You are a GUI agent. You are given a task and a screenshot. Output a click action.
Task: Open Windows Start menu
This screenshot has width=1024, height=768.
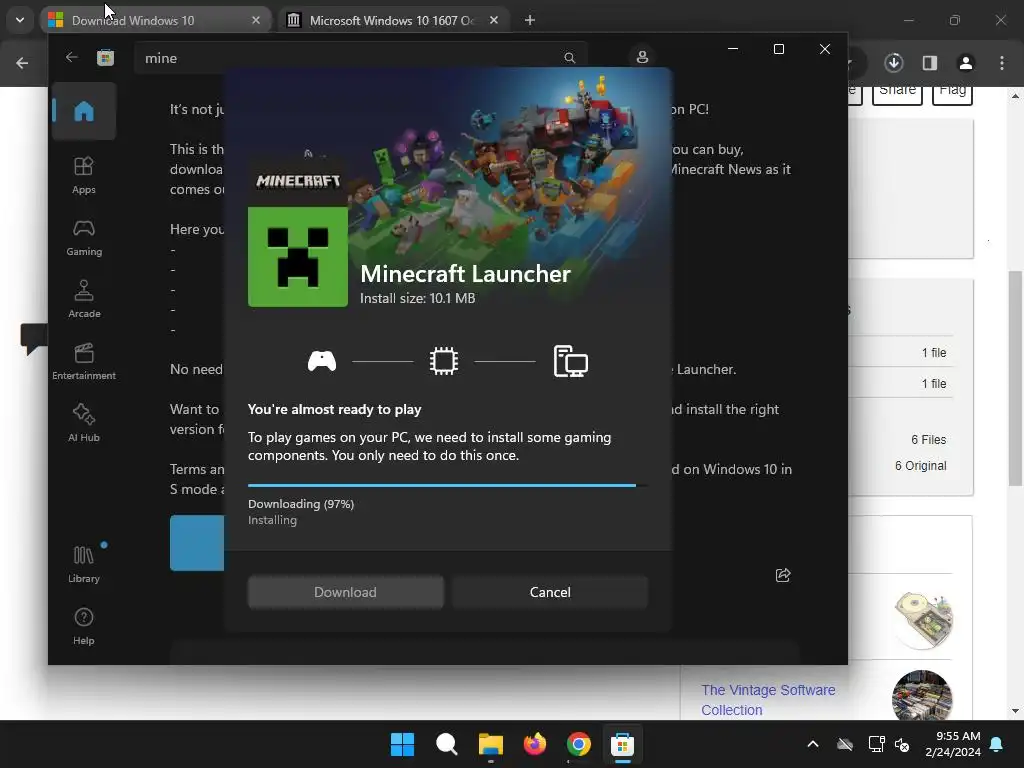(402, 744)
